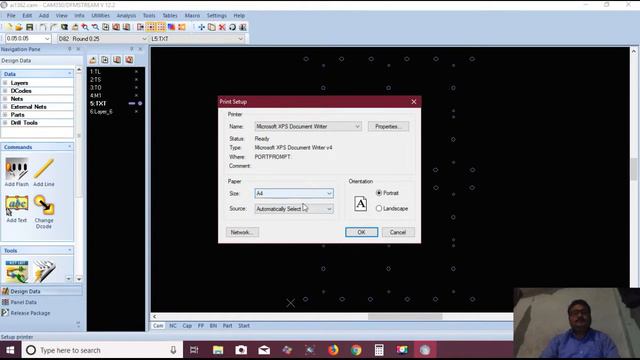The height and width of the screenshot is (360, 640).
Task: Select the Add Text abc icon
Action: coord(17,205)
